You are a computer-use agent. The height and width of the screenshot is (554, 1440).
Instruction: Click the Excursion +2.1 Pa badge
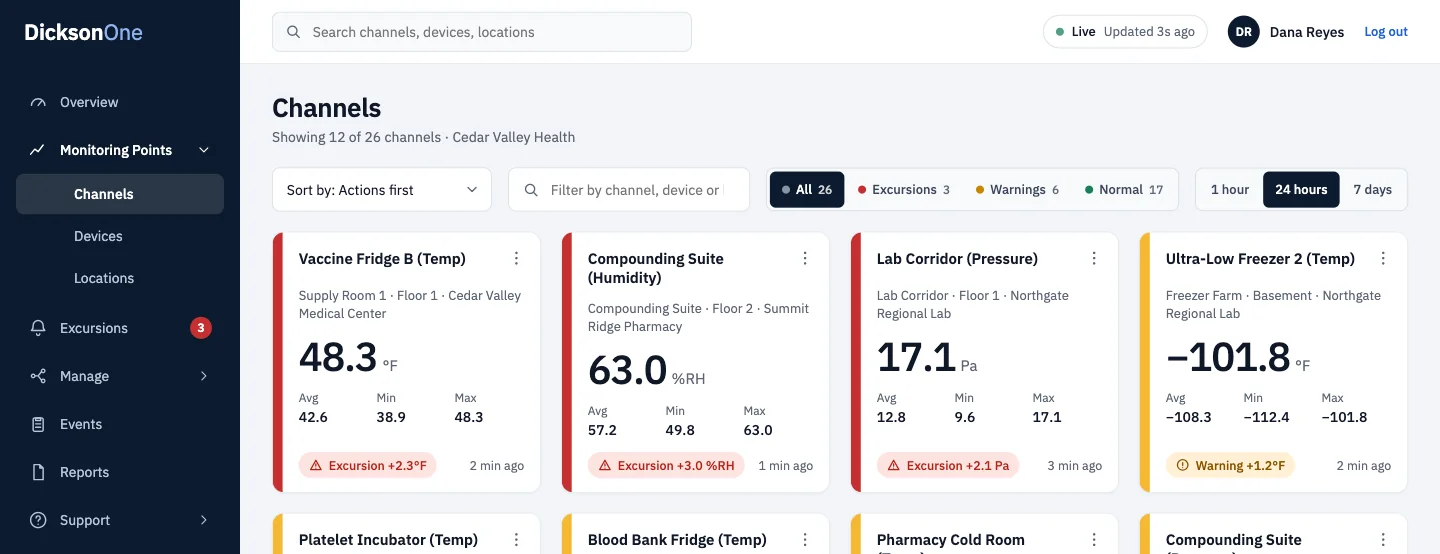point(948,466)
